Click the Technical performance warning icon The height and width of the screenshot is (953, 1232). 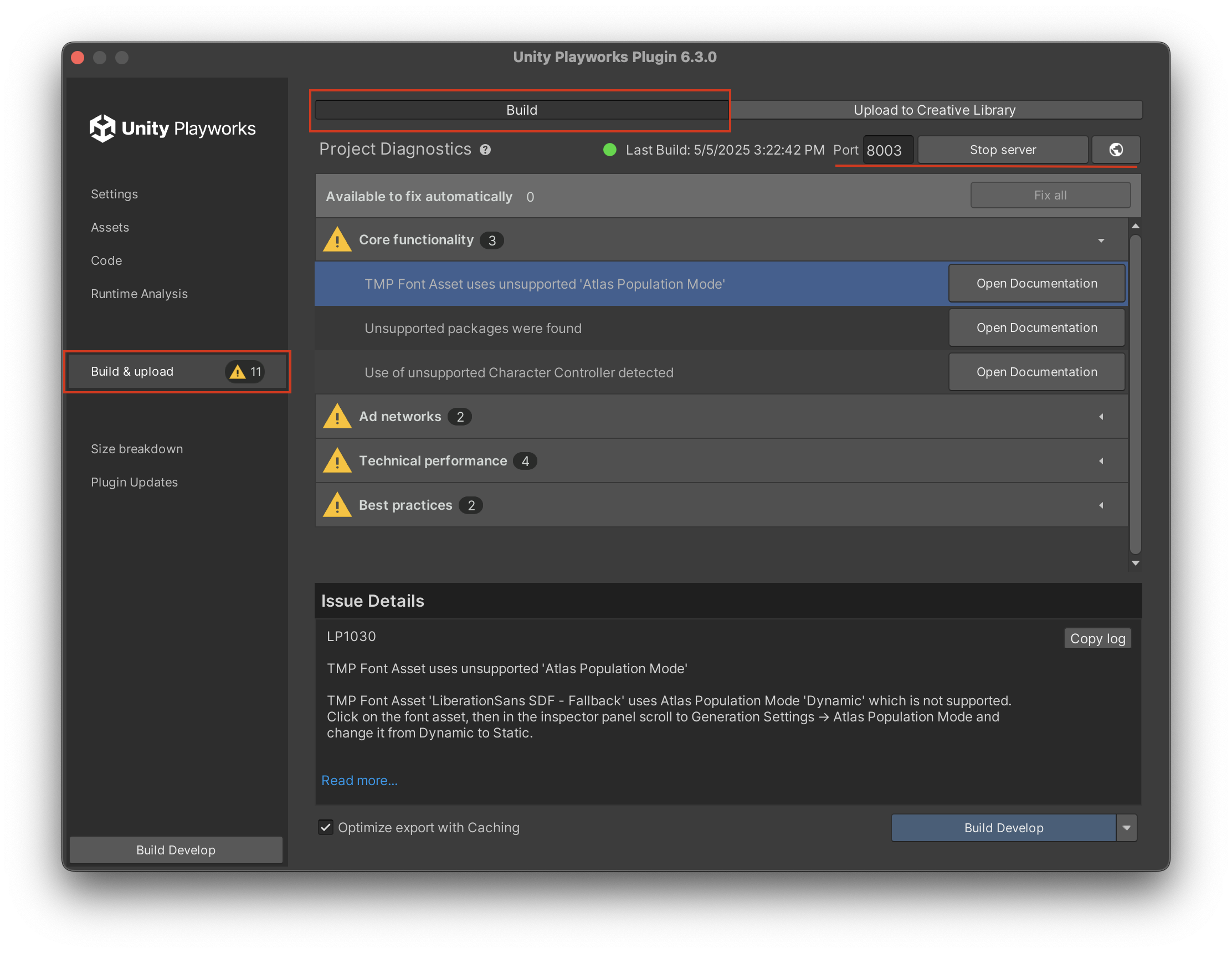(x=337, y=460)
